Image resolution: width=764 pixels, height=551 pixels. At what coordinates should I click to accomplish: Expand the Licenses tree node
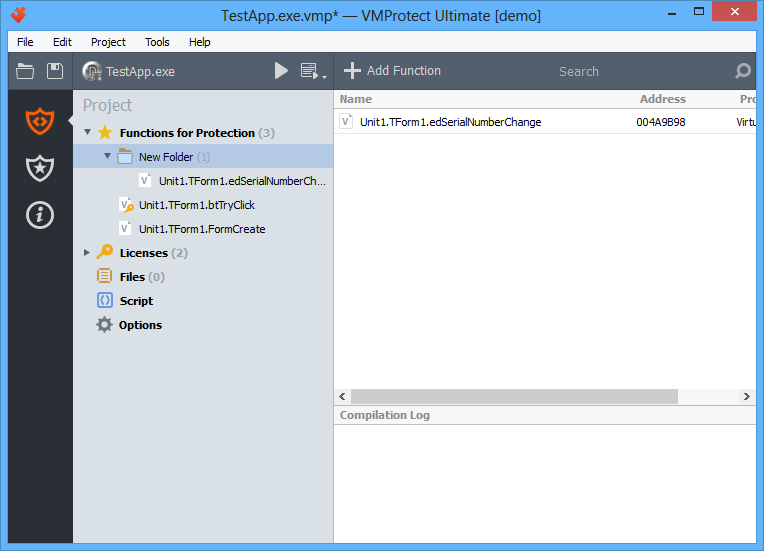tap(87, 253)
